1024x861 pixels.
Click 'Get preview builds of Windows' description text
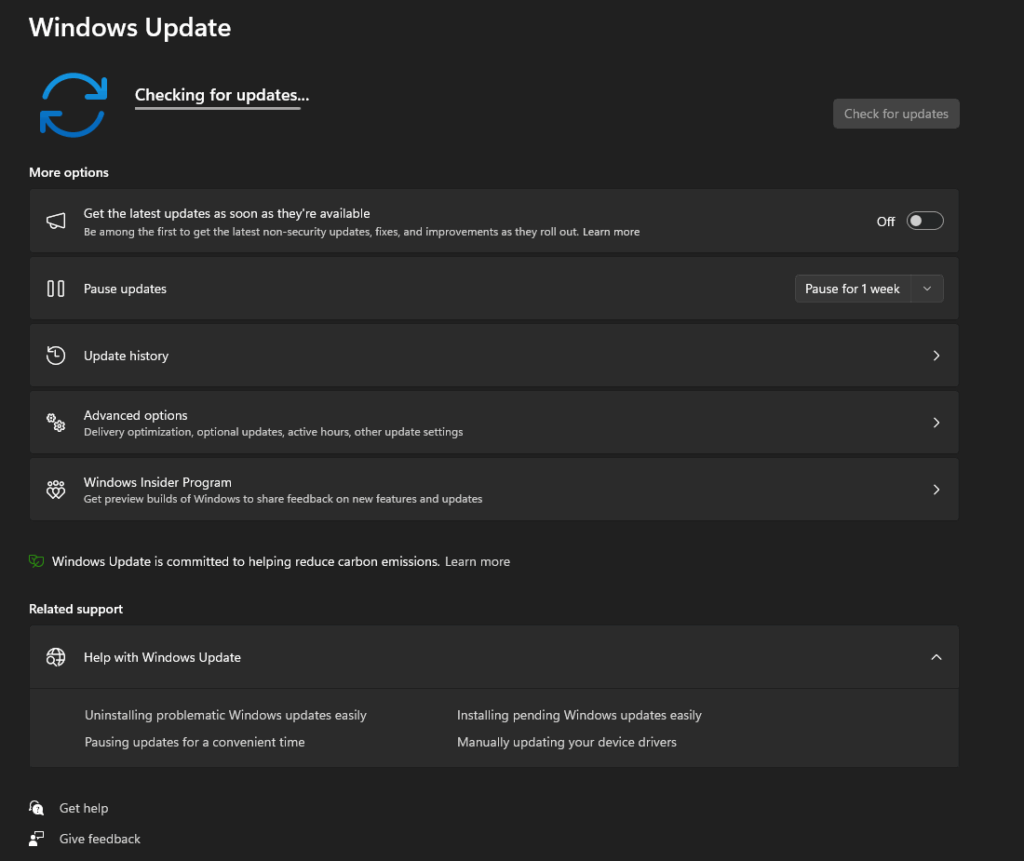(283, 498)
